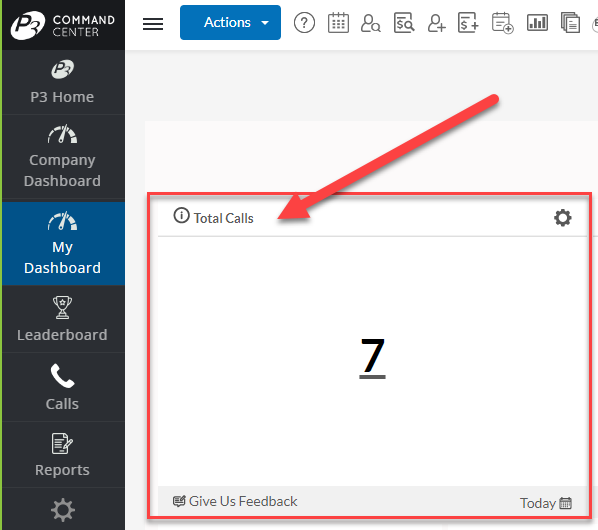Click the add appointment calendar icon
The image size is (598, 530).
(502, 23)
